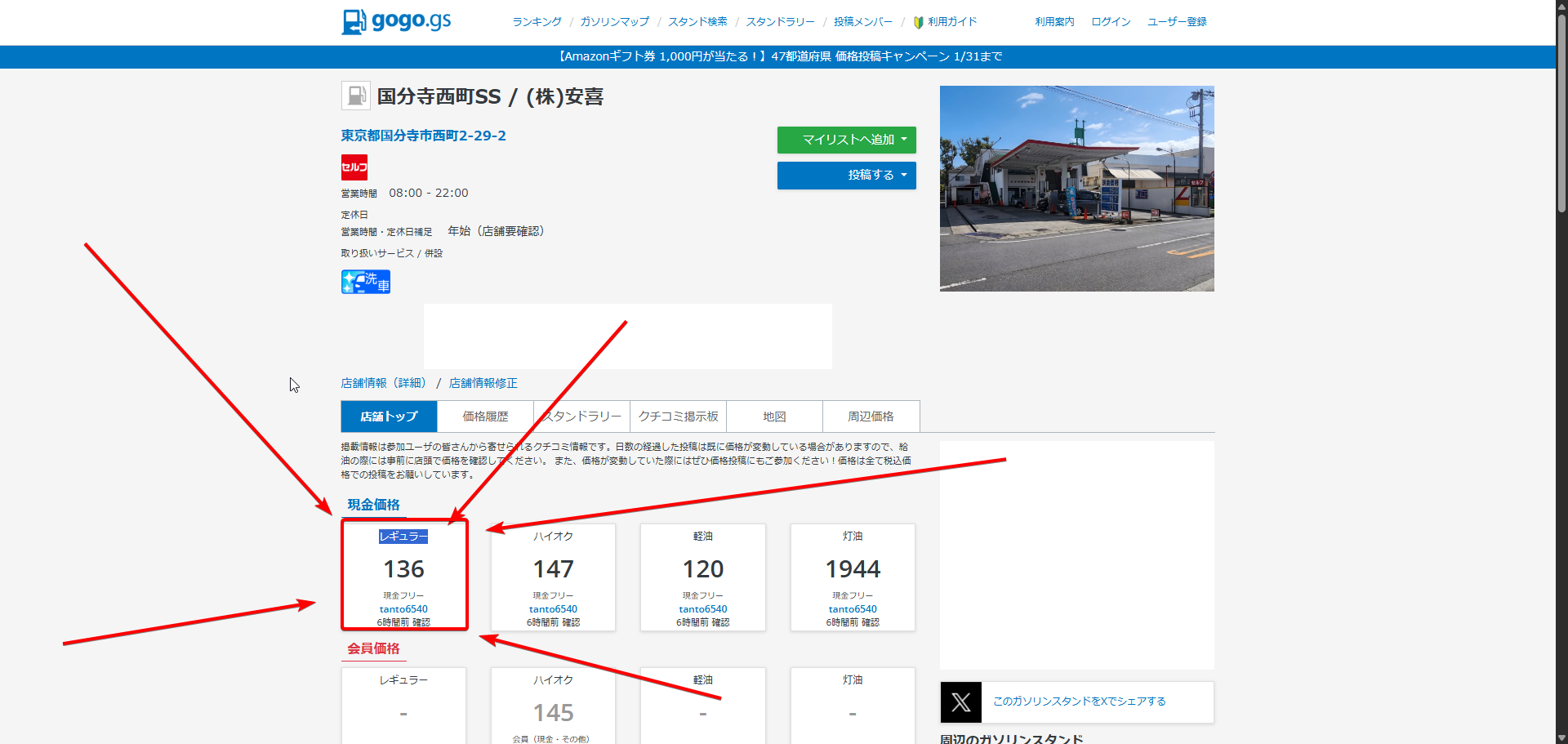Screen dimensions: 1568x744
Task: Click the ログイン link
Action: [x=1111, y=22]
